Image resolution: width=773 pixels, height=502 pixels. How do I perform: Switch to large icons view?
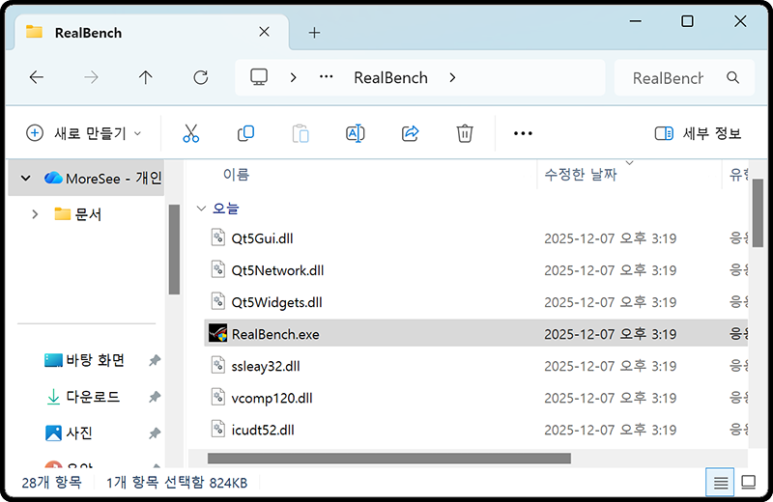(748, 482)
